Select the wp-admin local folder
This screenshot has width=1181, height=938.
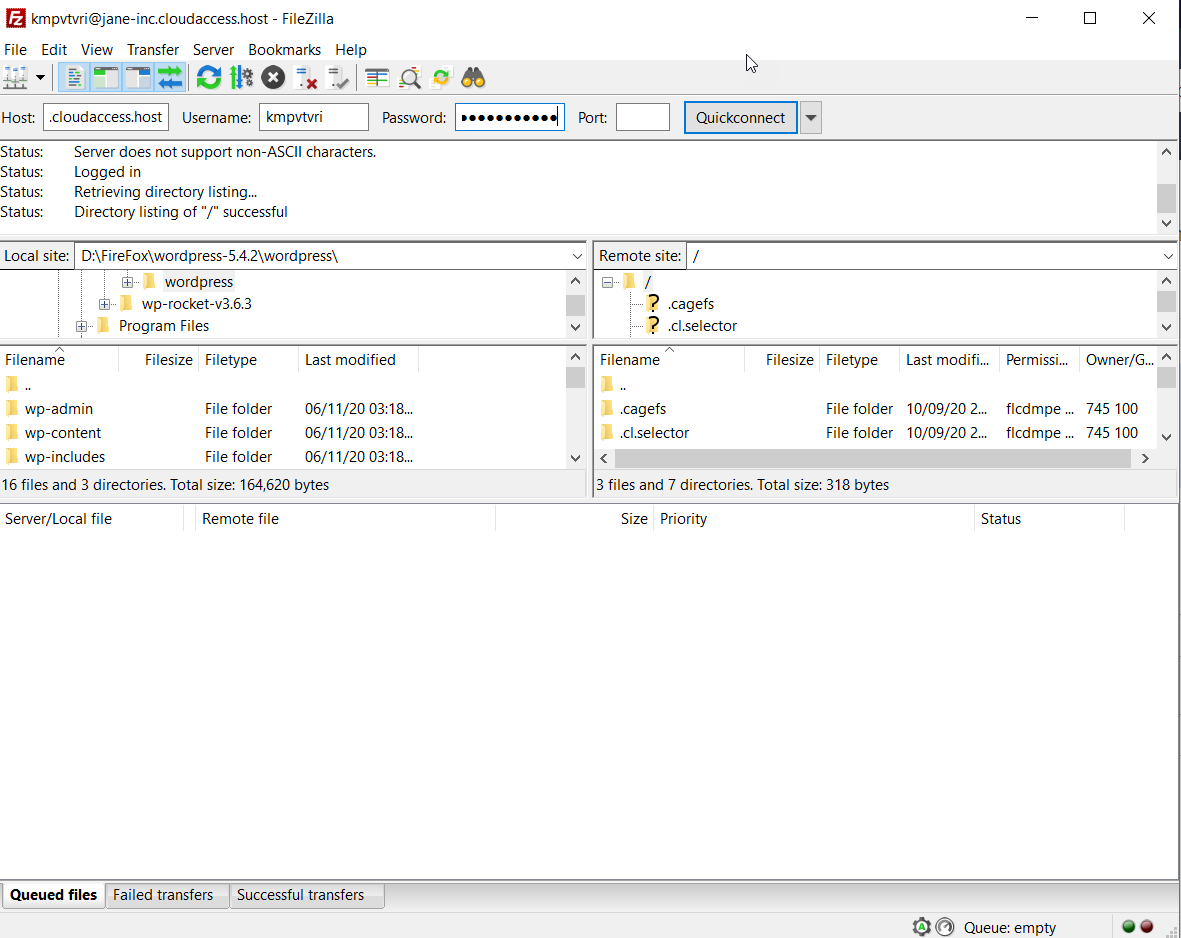tap(59, 408)
